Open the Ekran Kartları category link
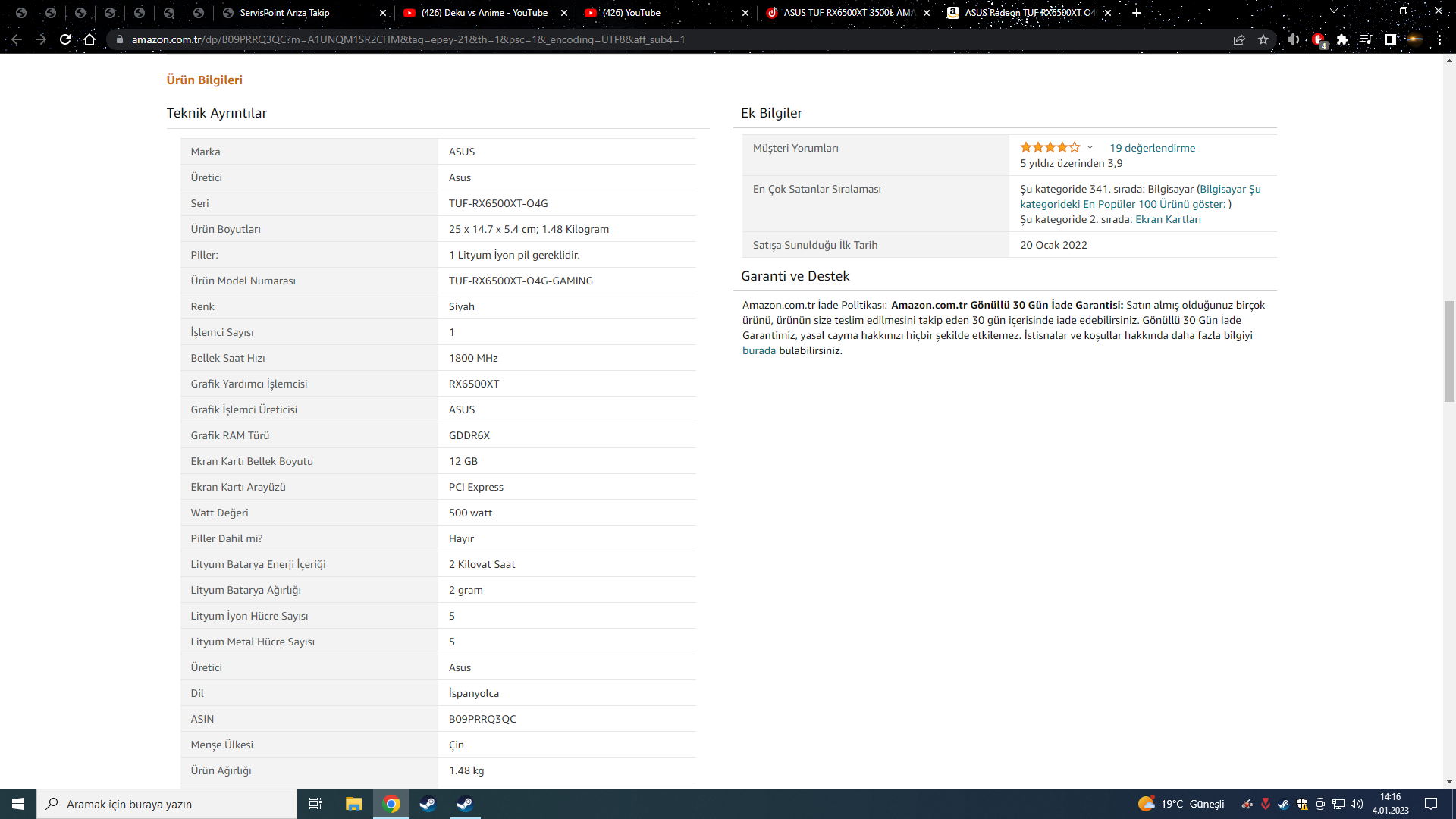The image size is (1456, 819). pos(1168,219)
